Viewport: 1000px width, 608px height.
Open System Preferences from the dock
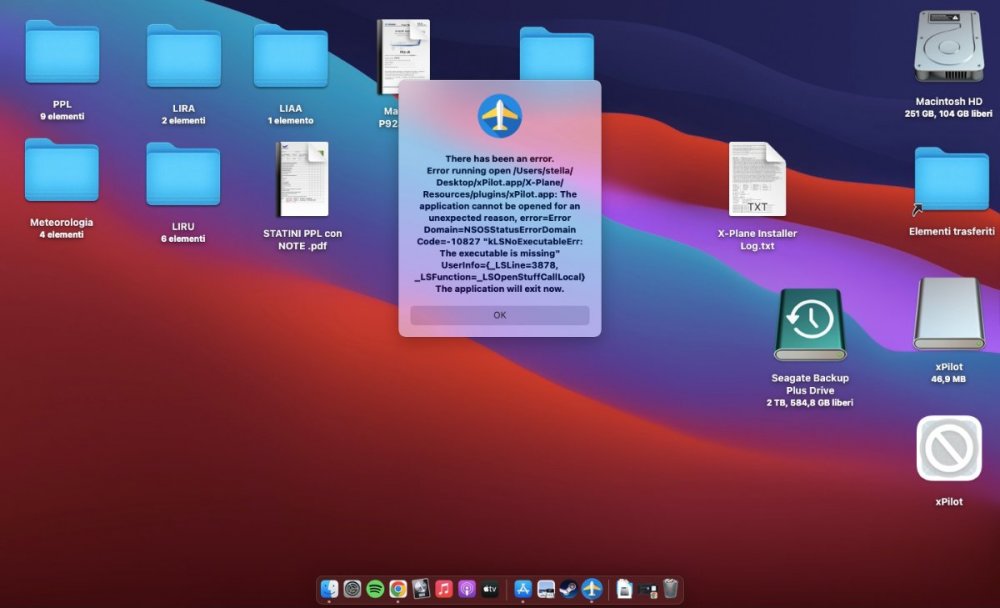tap(352, 589)
